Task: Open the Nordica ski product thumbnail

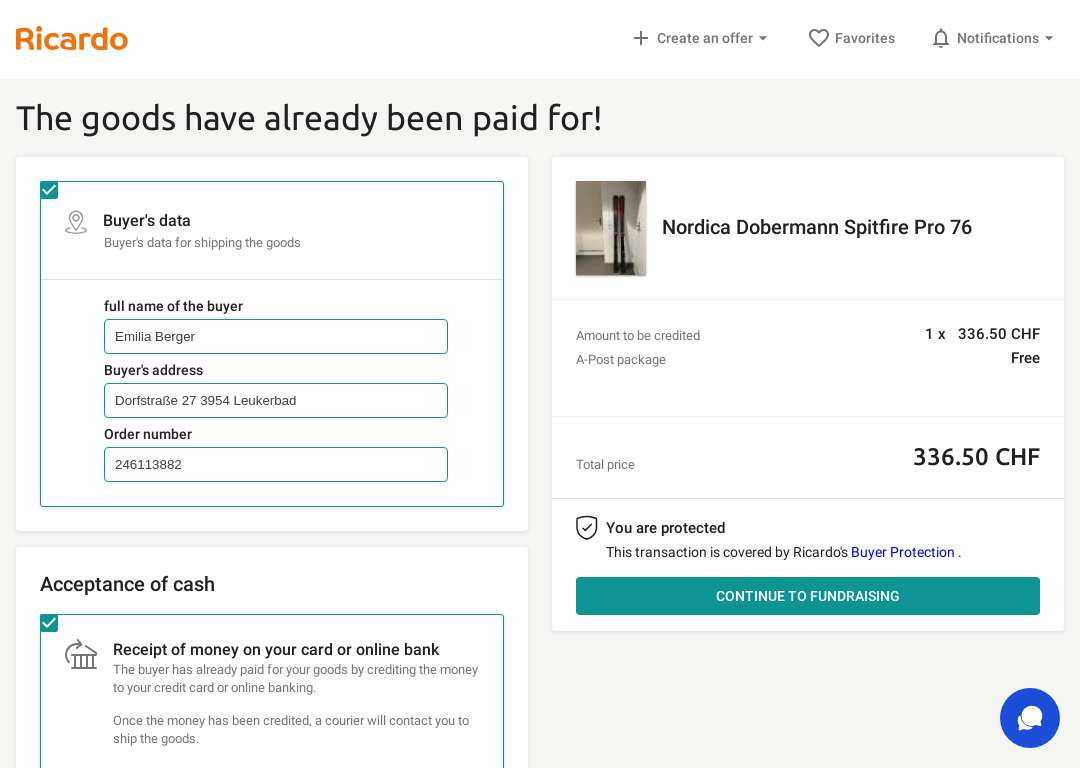Action: pyautogui.click(x=611, y=228)
